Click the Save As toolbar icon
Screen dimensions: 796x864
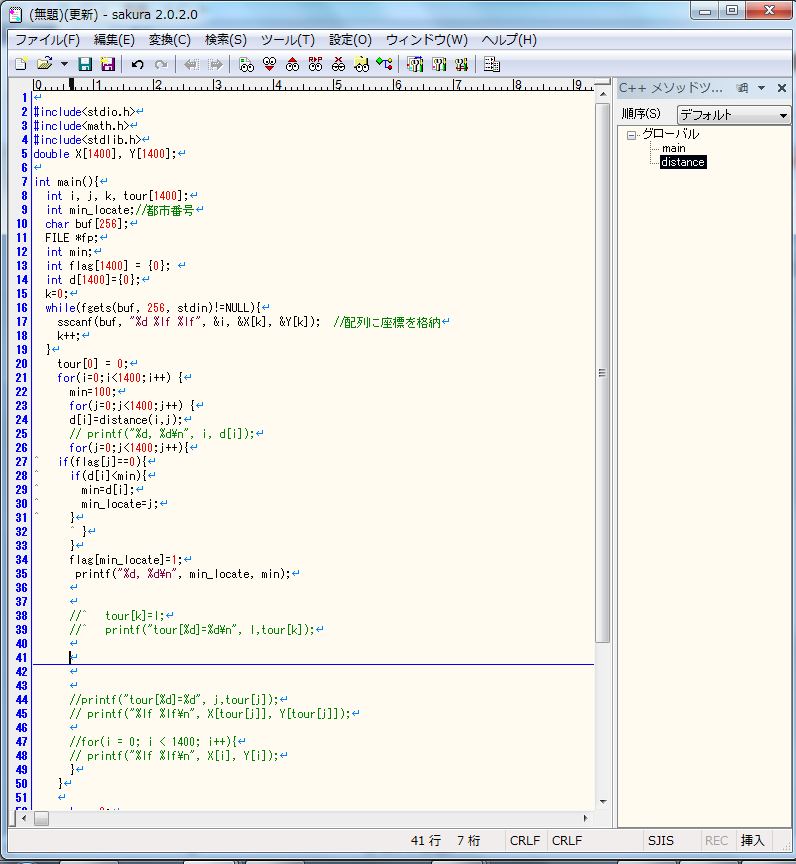point(107,64)
